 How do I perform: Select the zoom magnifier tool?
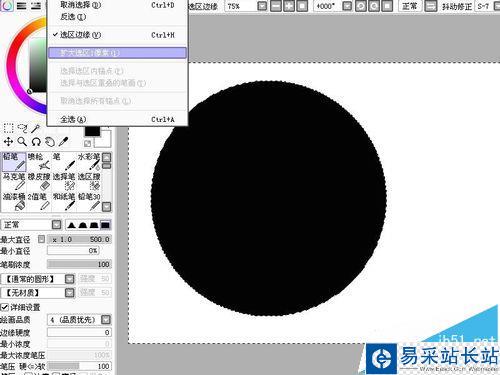point(22,142)
